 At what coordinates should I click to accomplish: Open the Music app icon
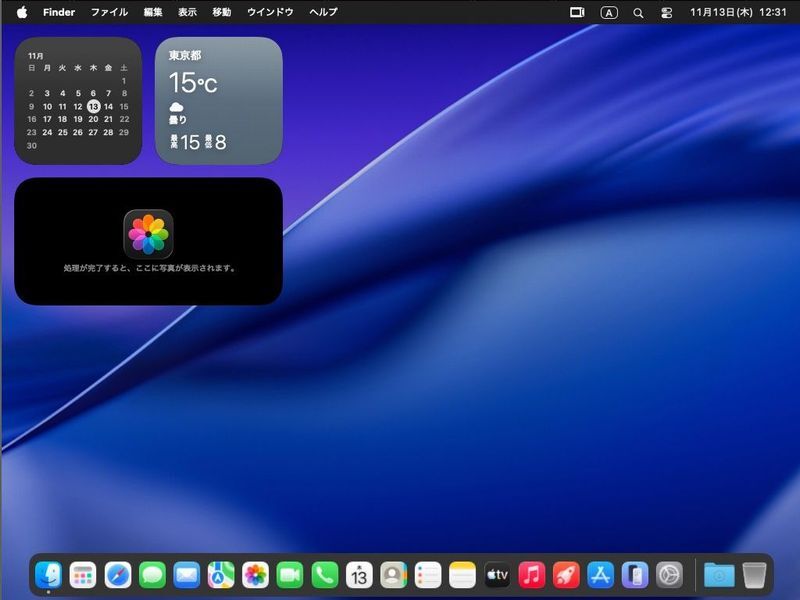point(531,575)
